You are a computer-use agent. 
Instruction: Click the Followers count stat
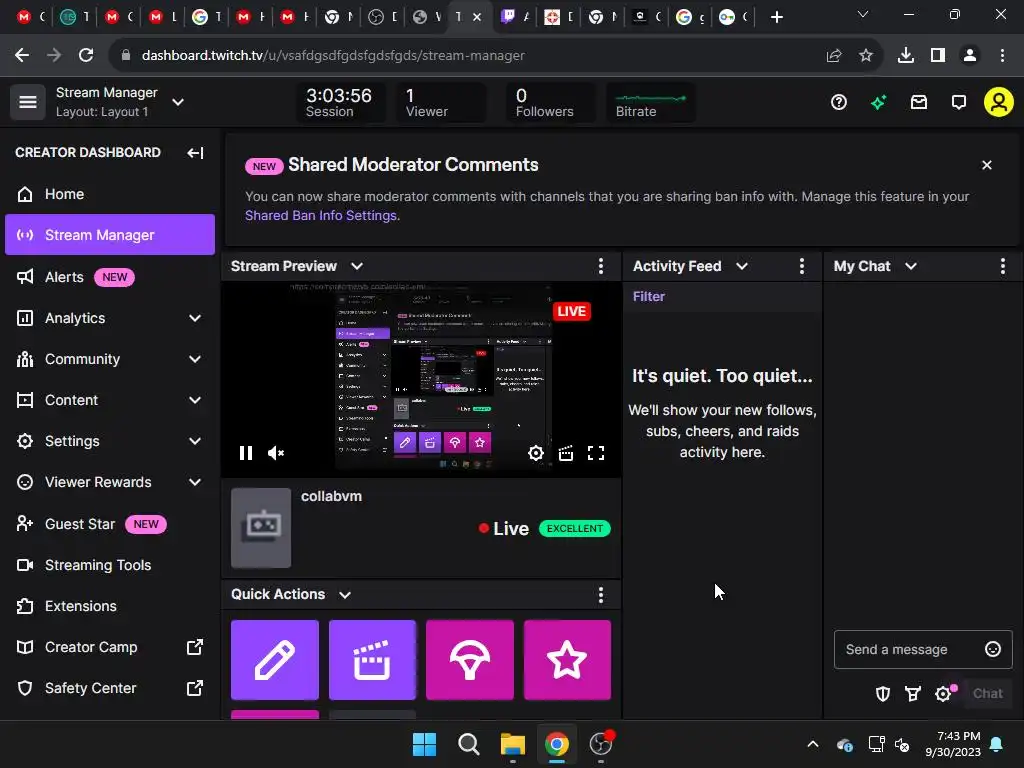pos(549,103)
